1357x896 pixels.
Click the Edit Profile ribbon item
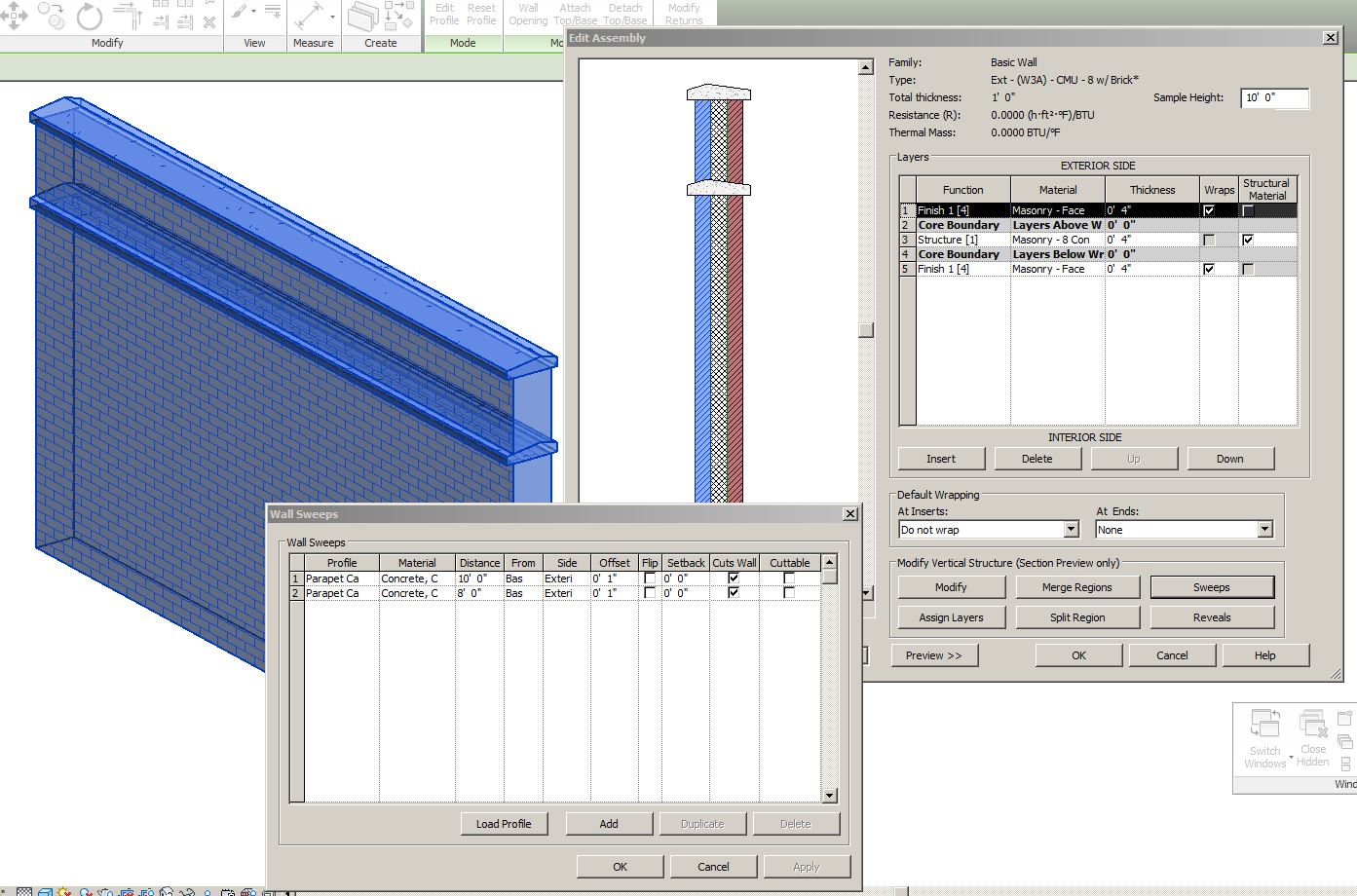444,14
